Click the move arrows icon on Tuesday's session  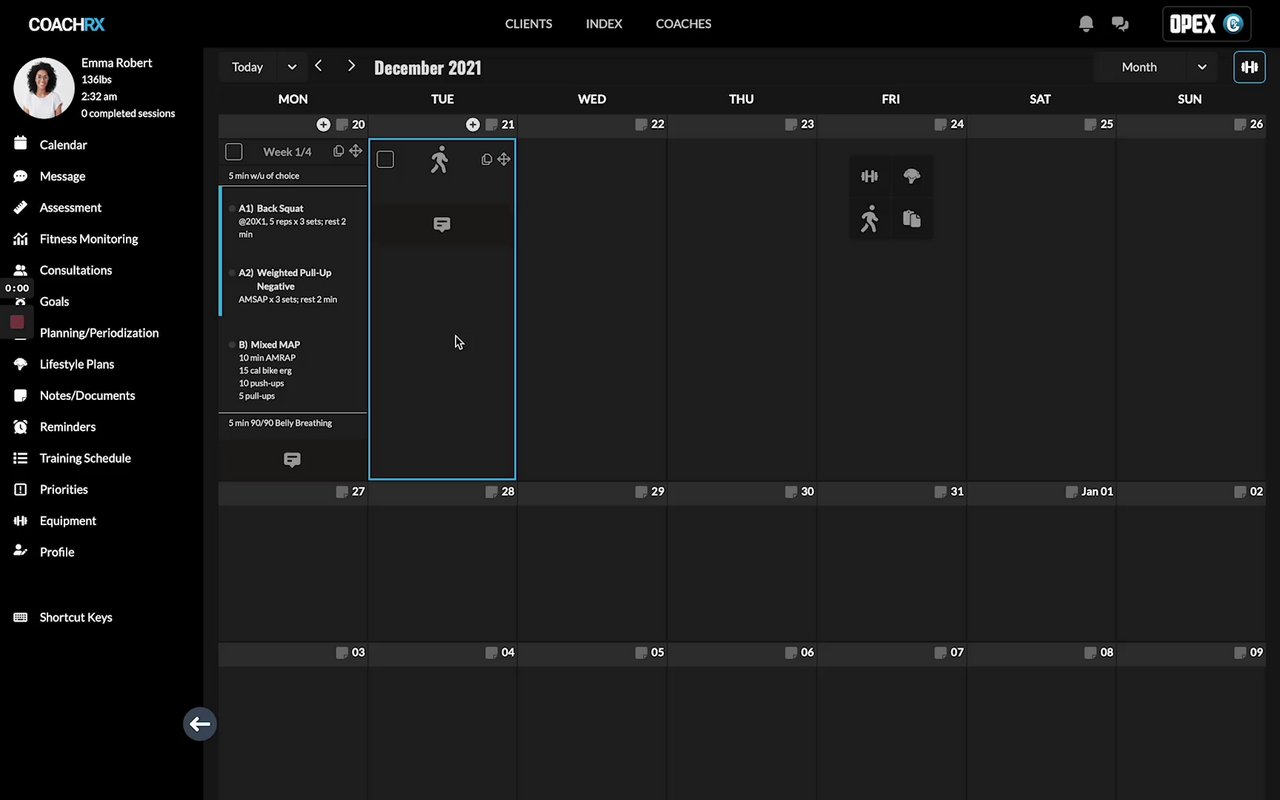pyautogui.click(x=504, y=159)
